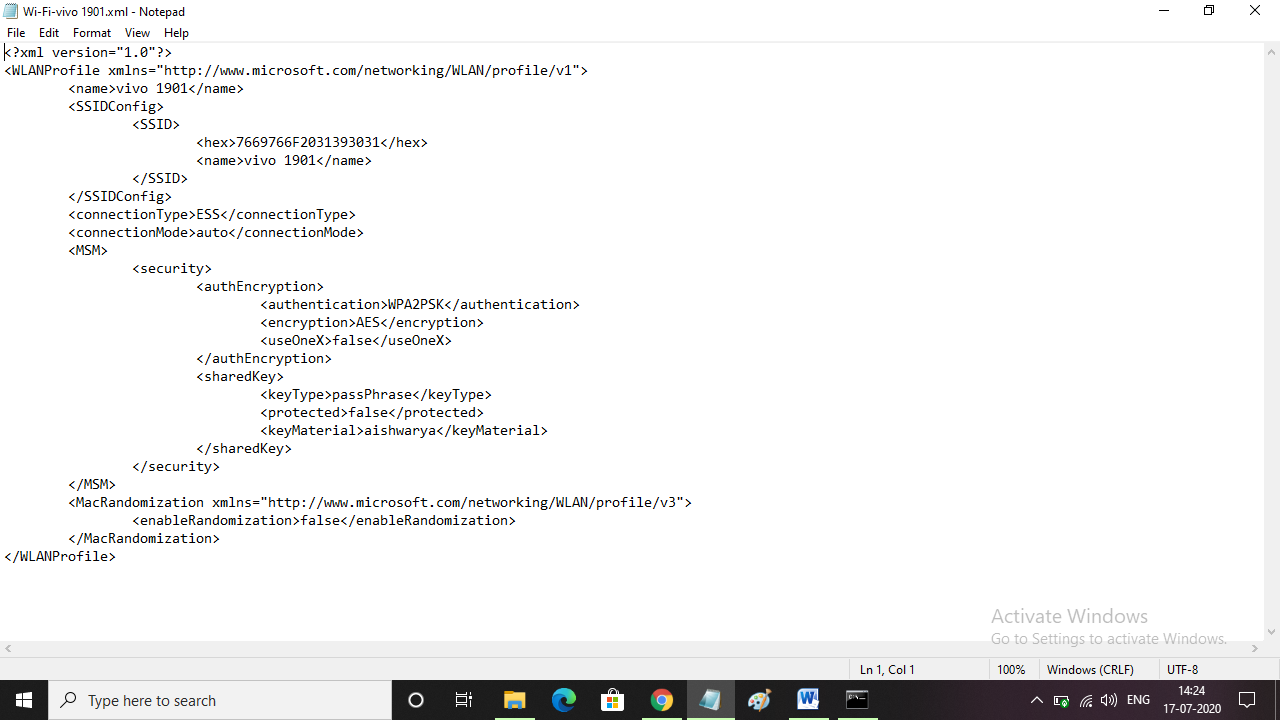
Task: Open the Help menu
Action: [176, 33]
